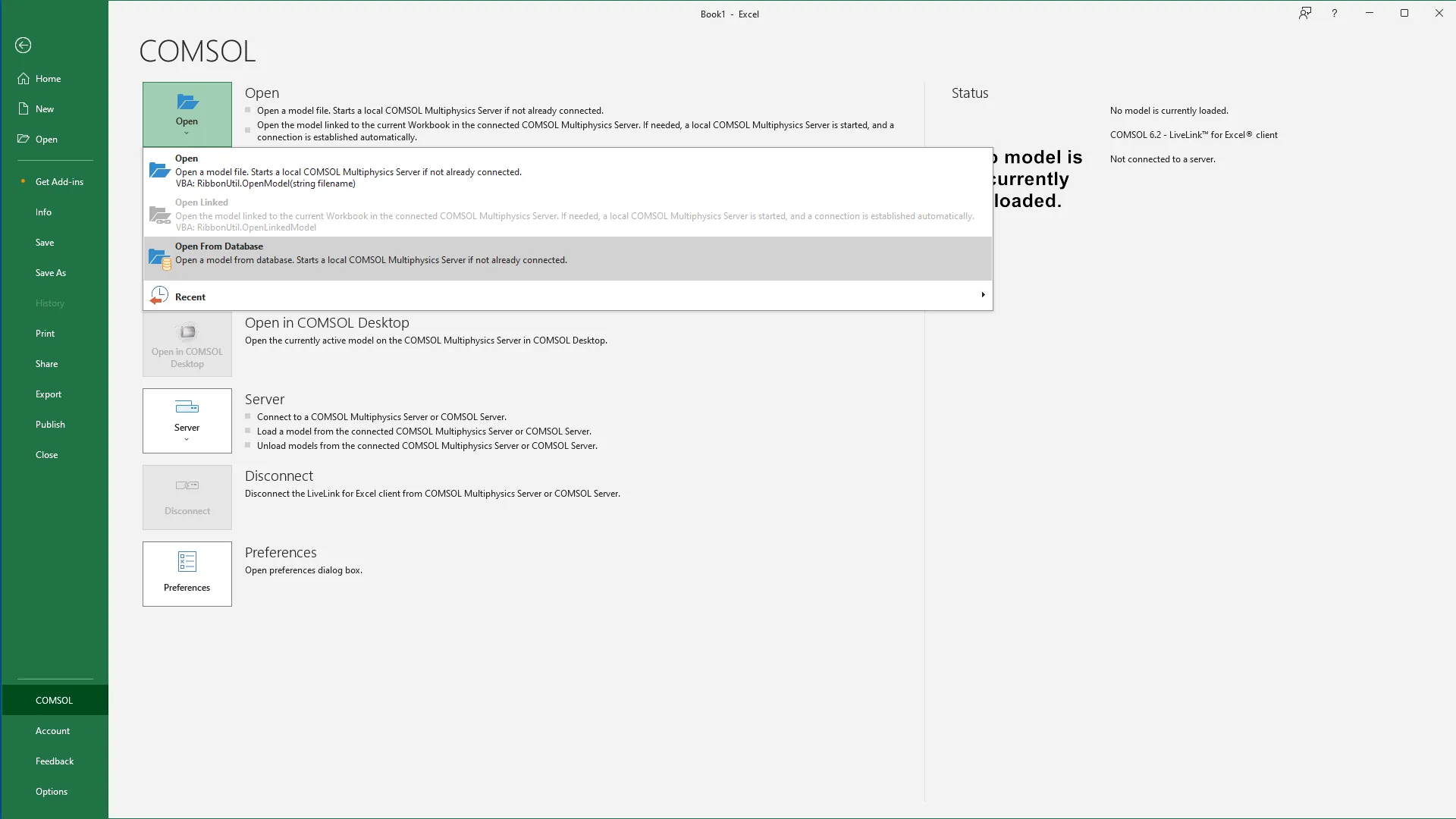The height and width of the screenshot is (819, 1456).
Task: Click the Feedback sidebar item
Action: pyautogui.click(x=55, y=761)
